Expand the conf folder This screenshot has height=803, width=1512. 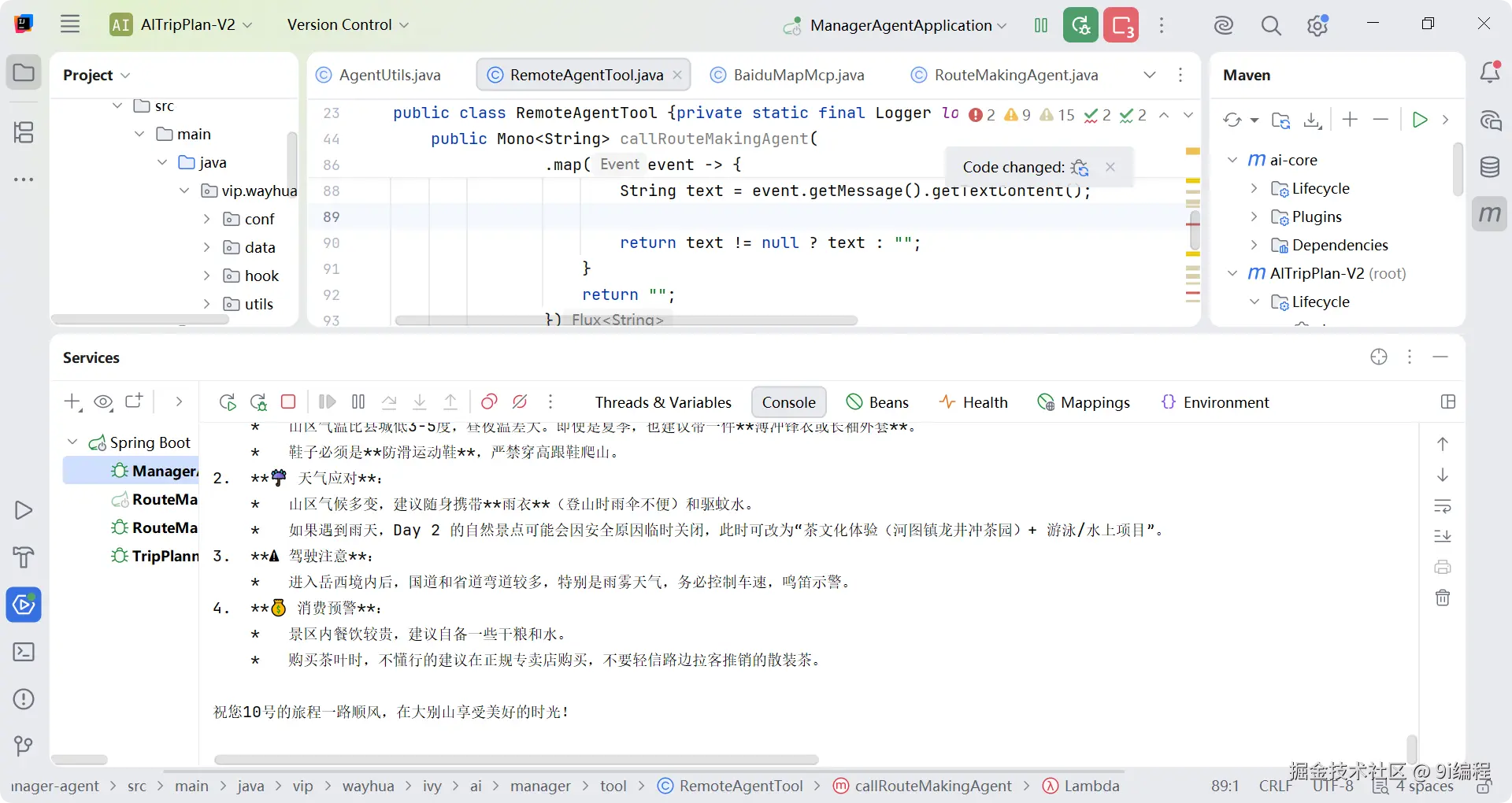[x=207, y=219]
